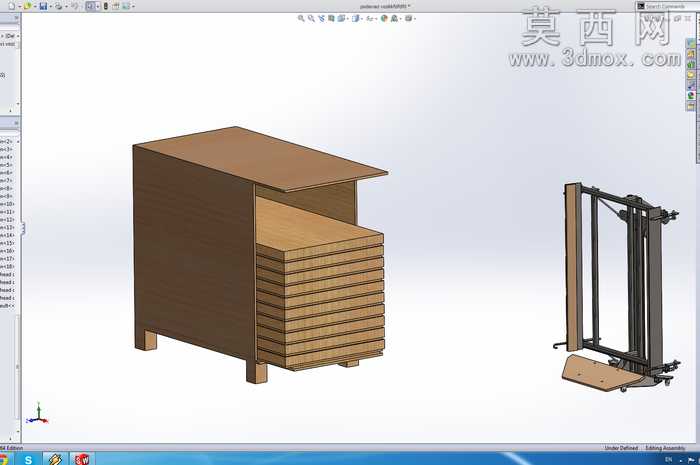Click wooden cabinet top panel in viewport

point(261,158)
